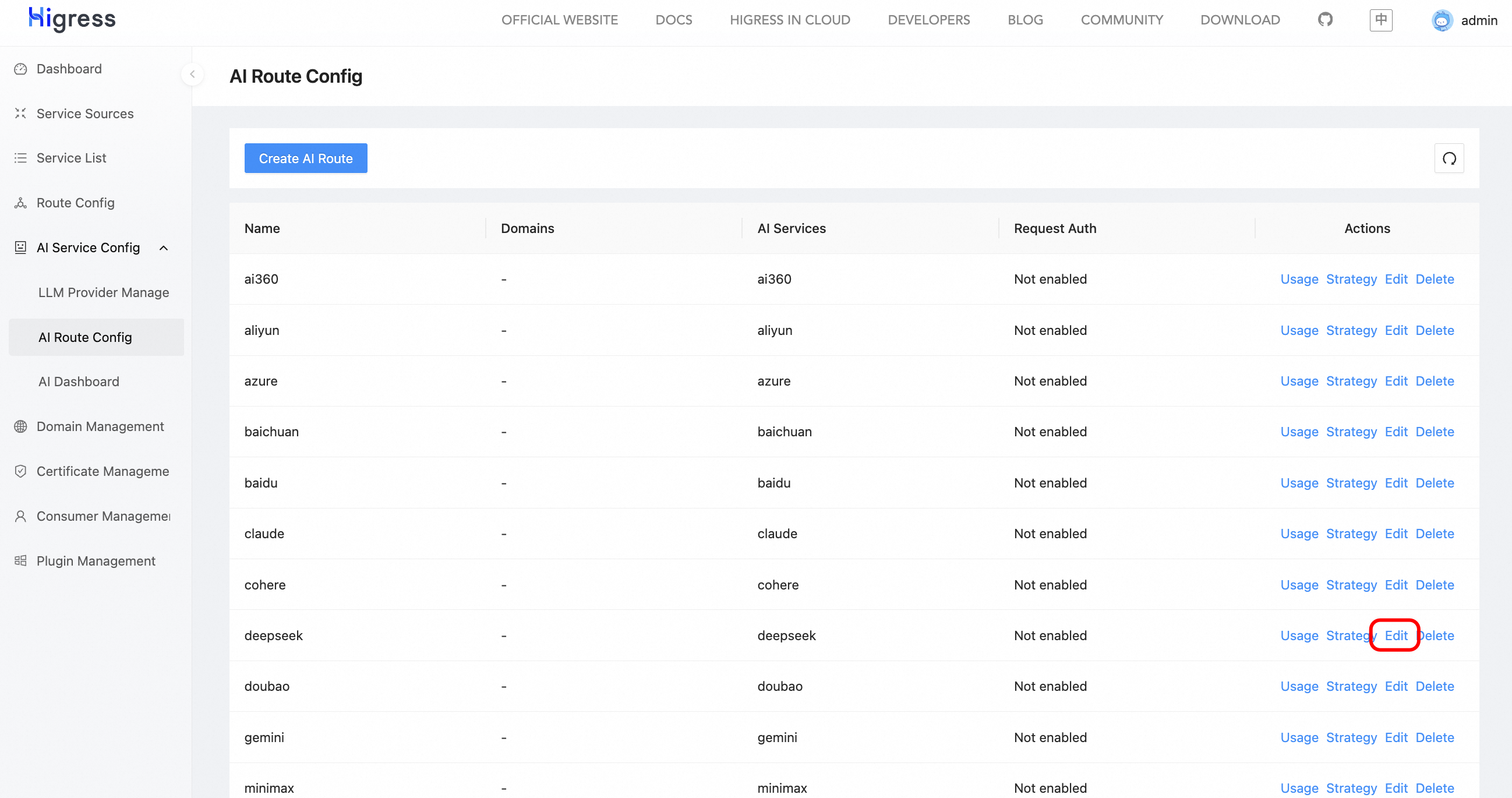Open Strategy for the gemini route

click(x=1351, y=737)
